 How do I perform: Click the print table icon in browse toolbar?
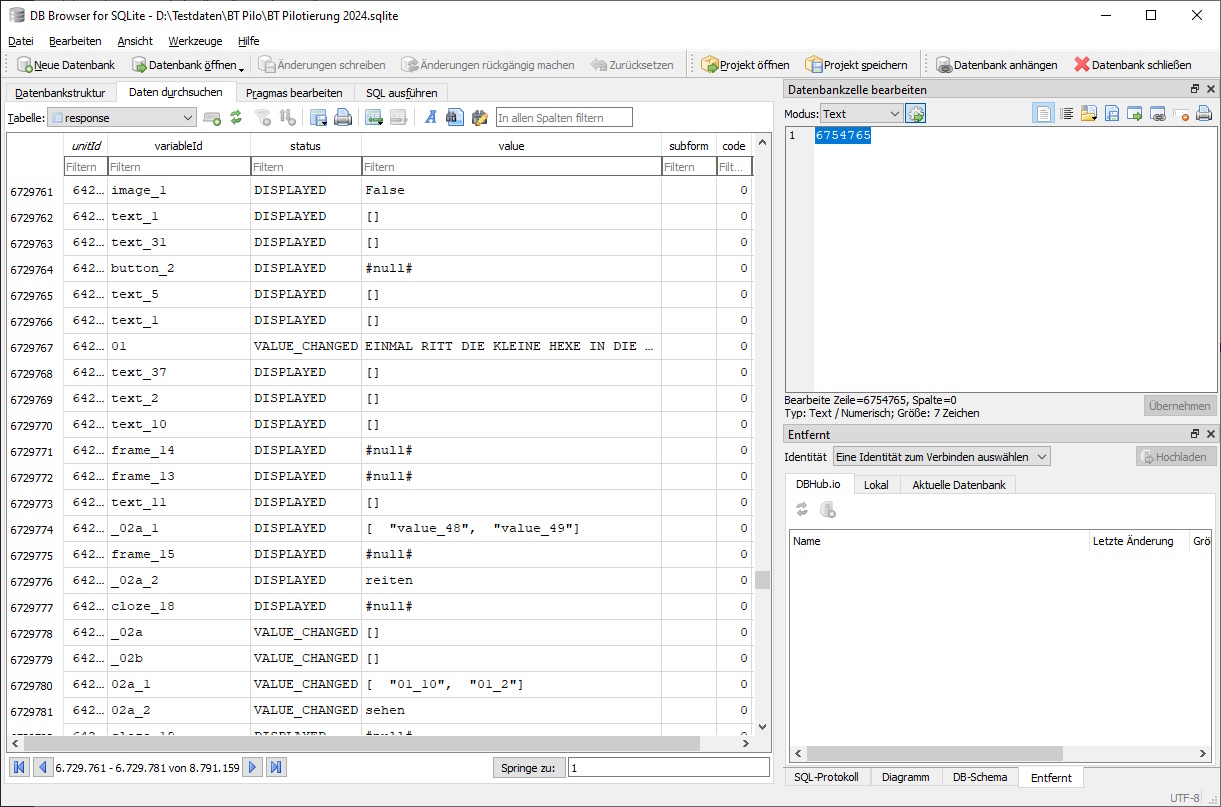[343, 118]
